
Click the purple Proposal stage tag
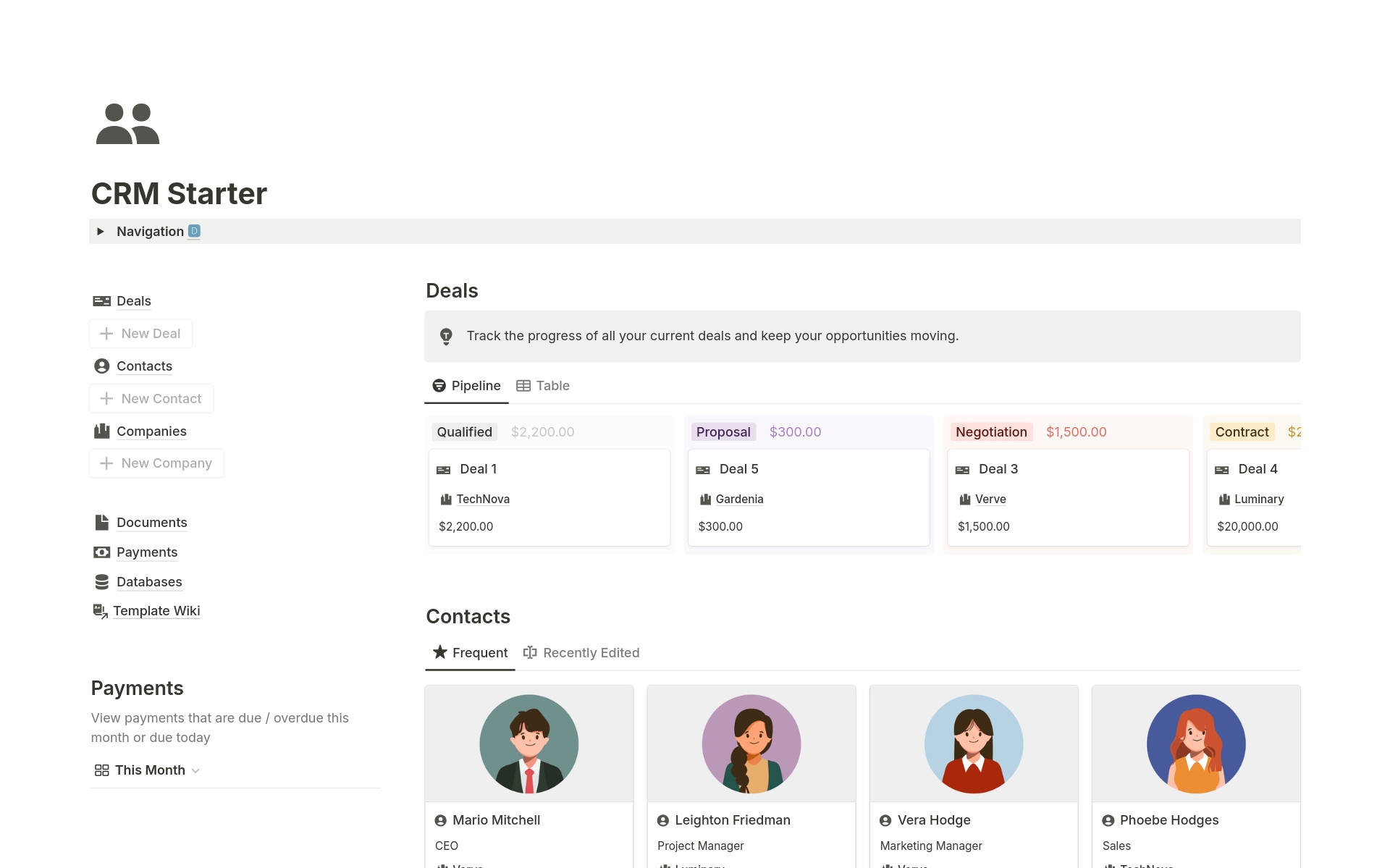point(723,432)
